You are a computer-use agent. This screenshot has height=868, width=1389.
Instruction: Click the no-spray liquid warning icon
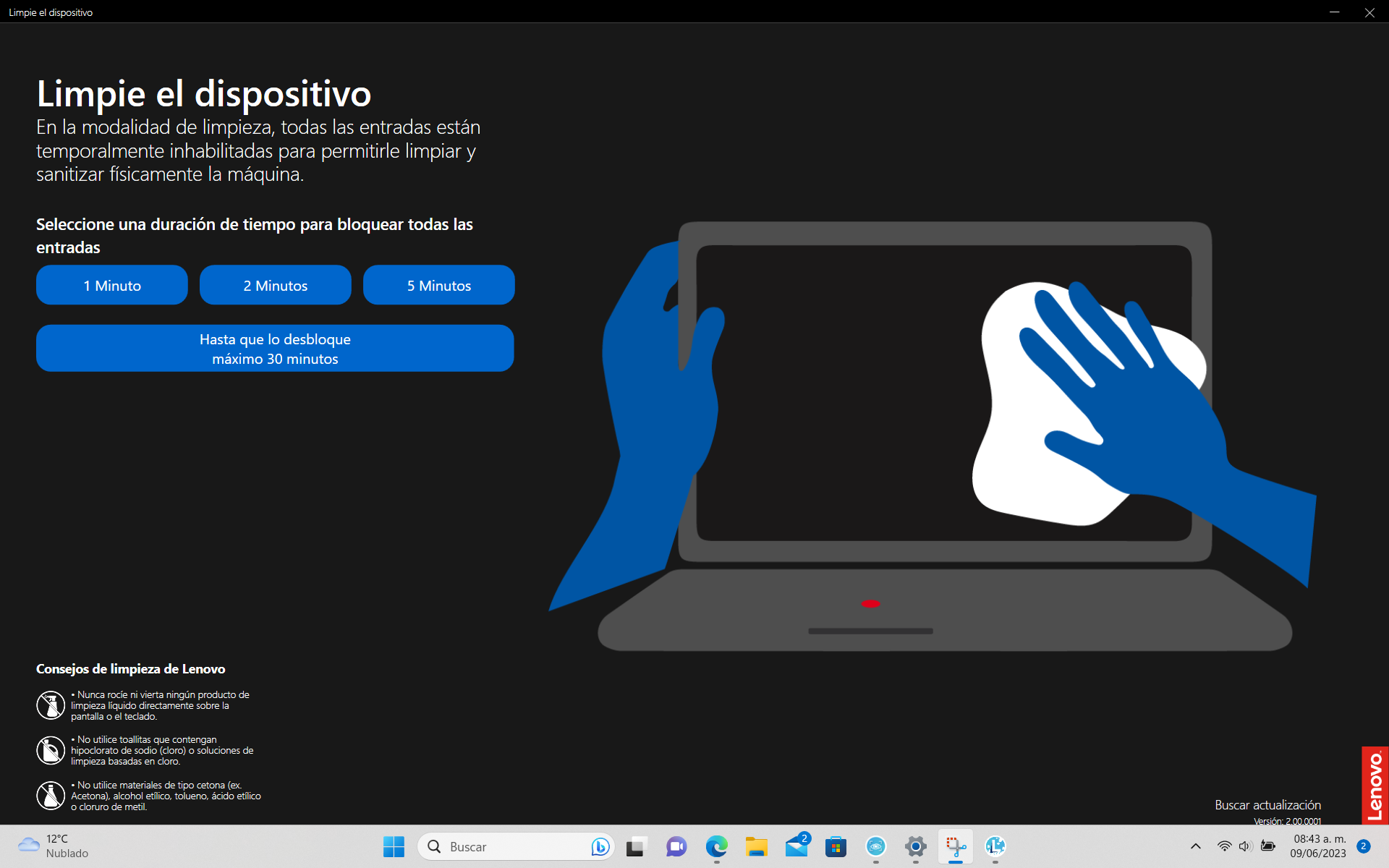[x=51, y=705]
